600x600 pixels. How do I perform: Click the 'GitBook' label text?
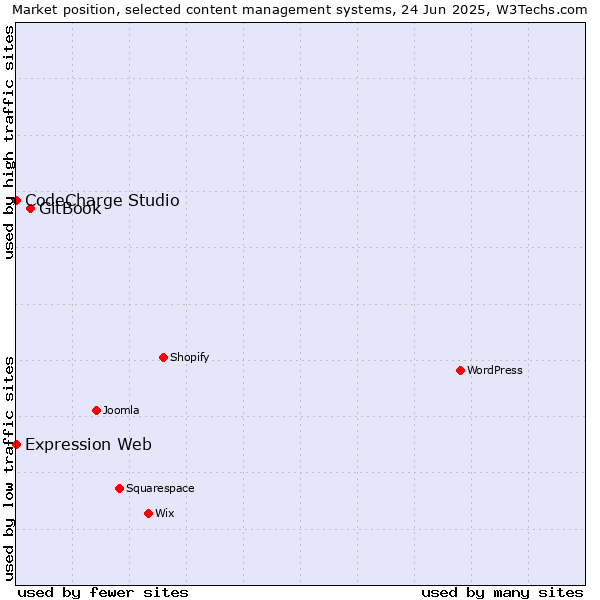pos(70,209)
